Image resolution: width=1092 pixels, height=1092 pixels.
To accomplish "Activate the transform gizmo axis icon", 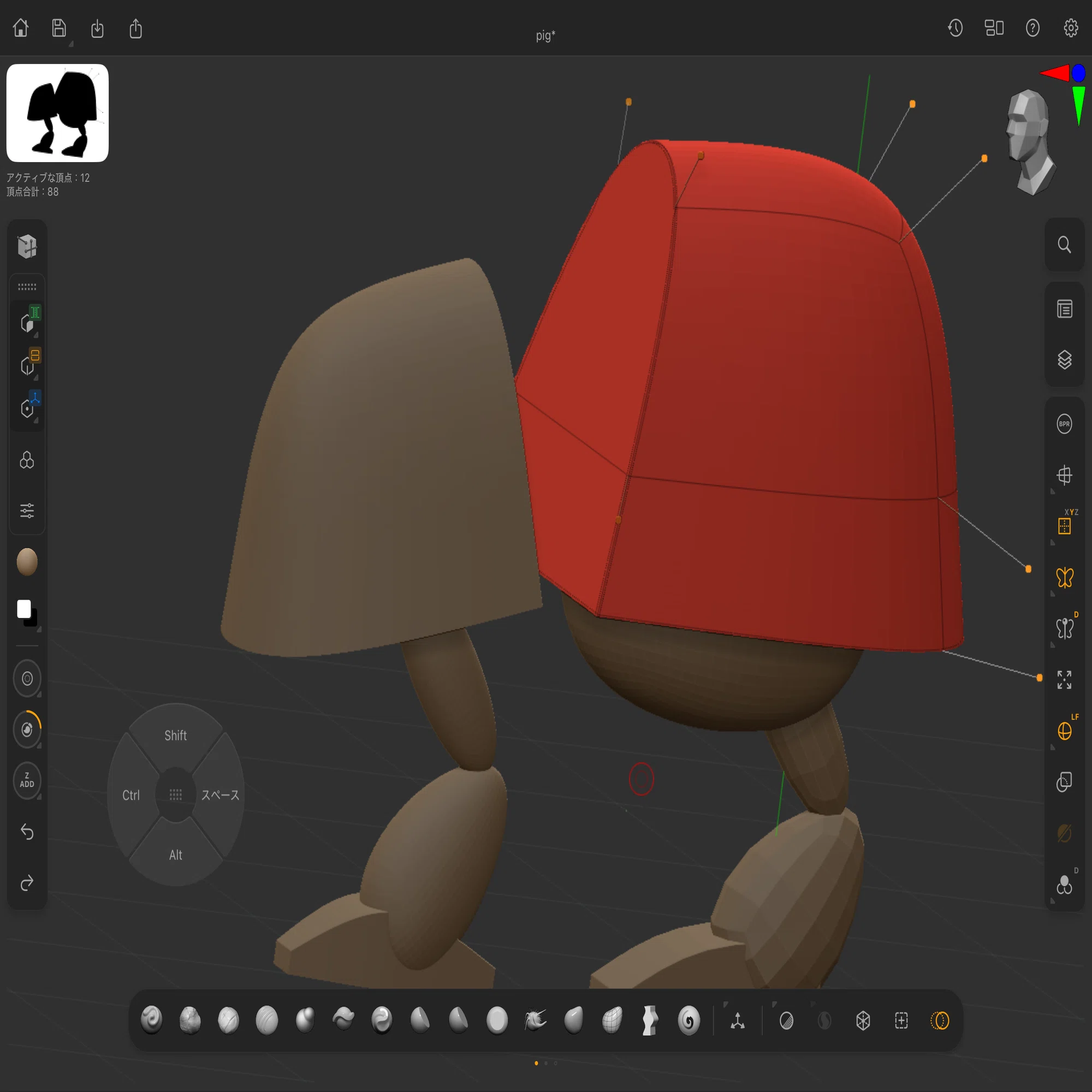I will pyautogui.click(x=738, y=1021).
